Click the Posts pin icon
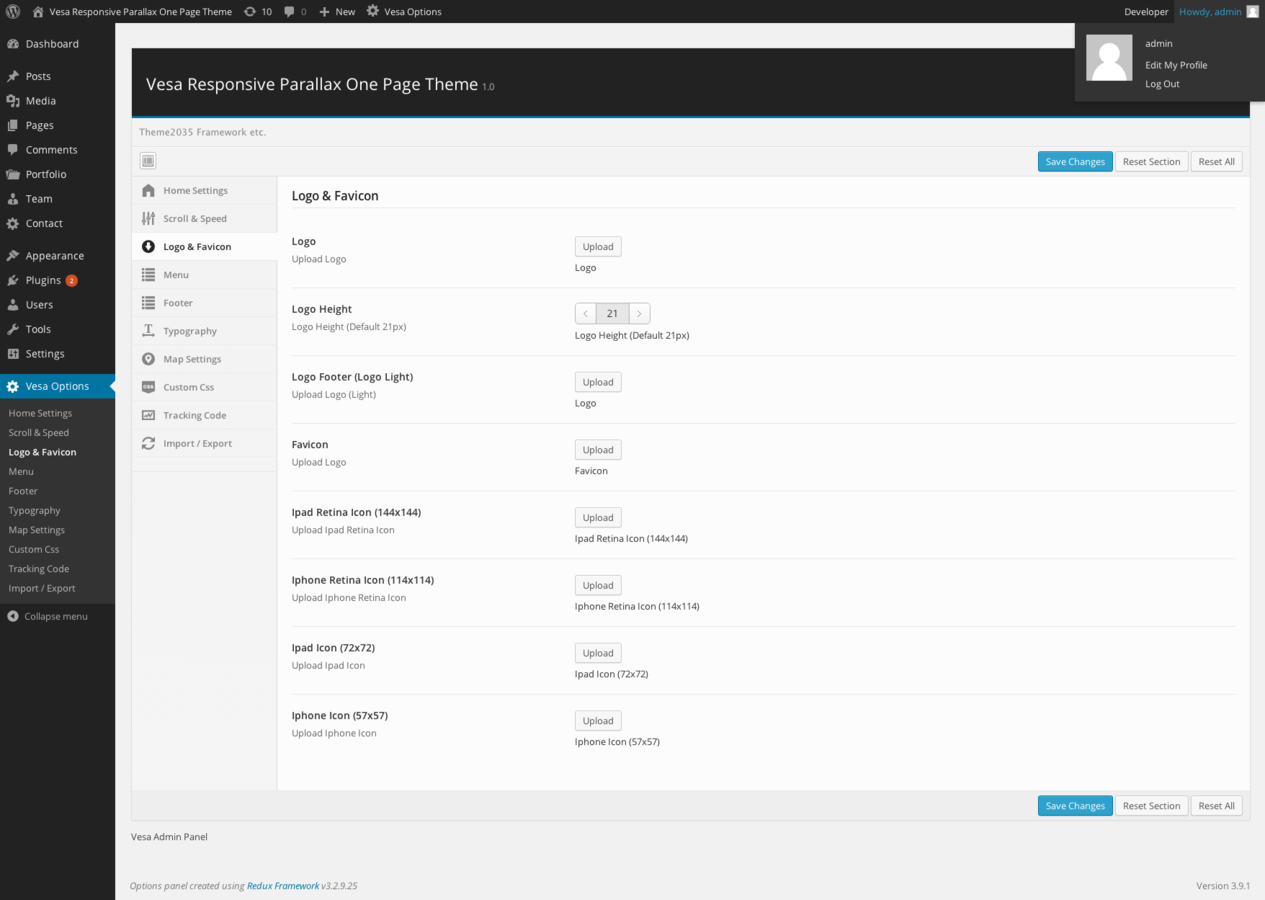 [x=13, y=76]
